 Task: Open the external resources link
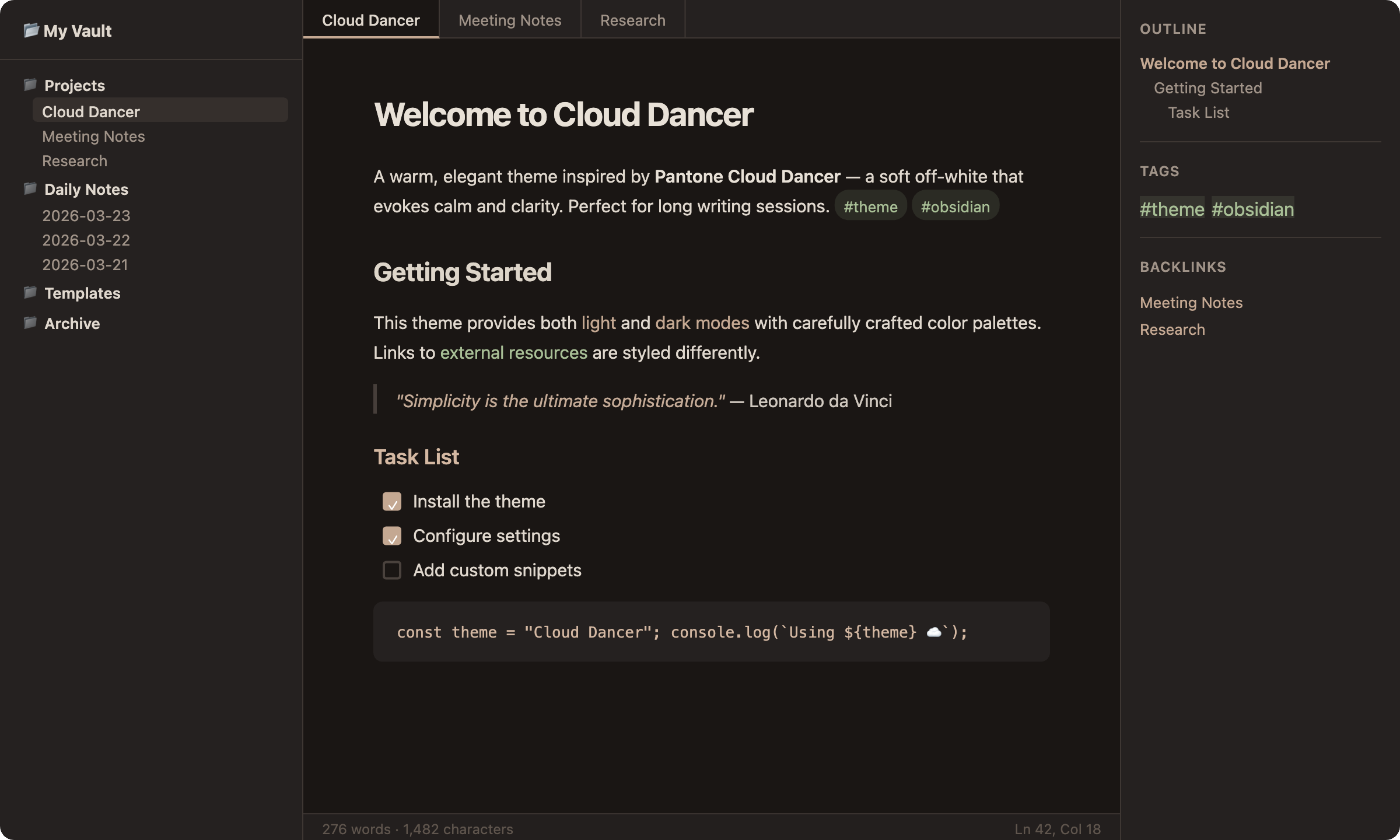tap(513, 352)
